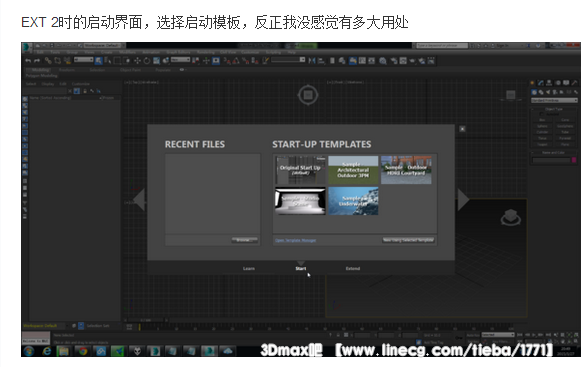Select Sample Underwater template thumbnail
This screenshot has height=367, width=582.
tap(353, 201)
